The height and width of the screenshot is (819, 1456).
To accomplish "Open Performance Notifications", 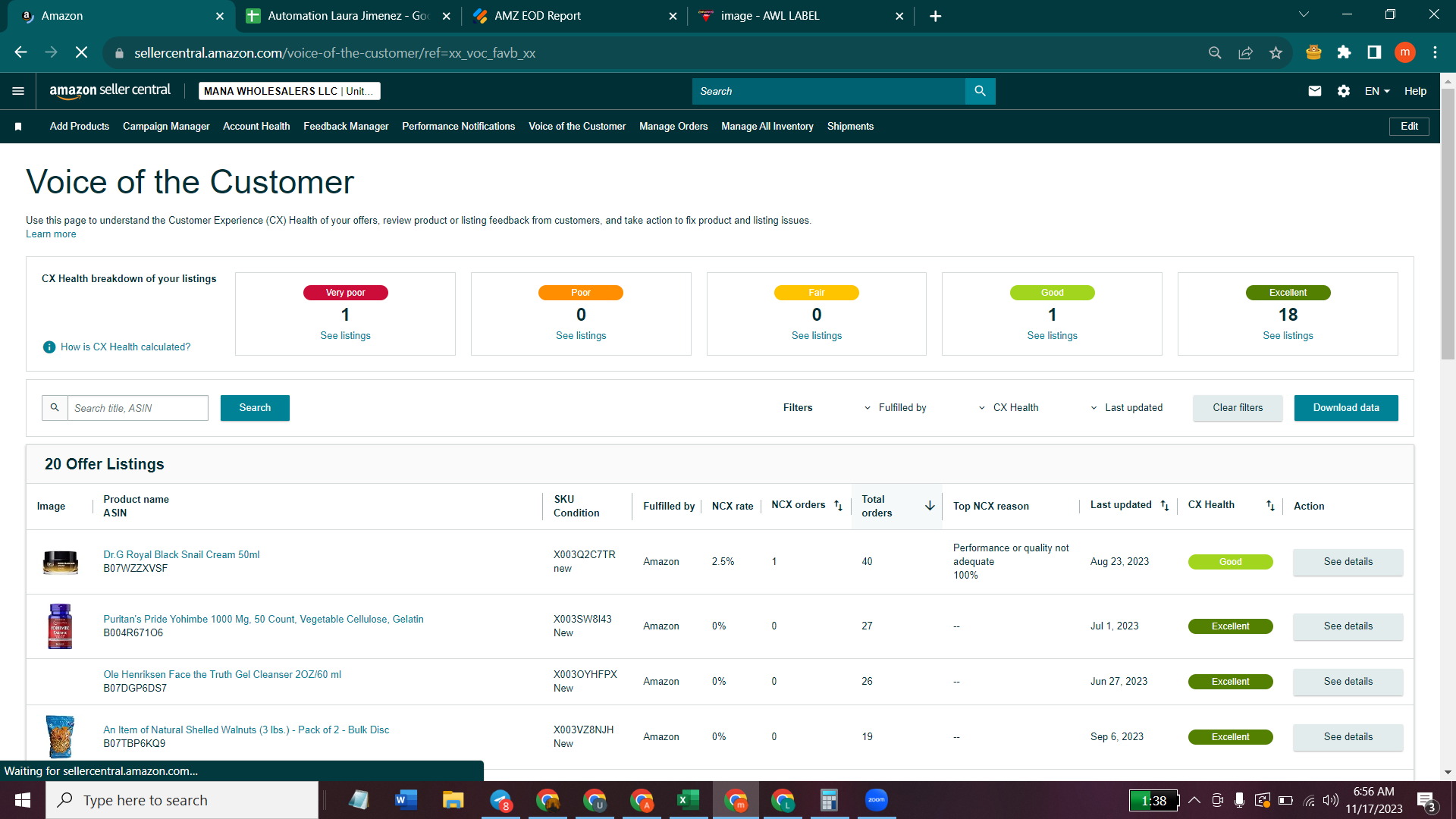I will (x=458, y=127).
